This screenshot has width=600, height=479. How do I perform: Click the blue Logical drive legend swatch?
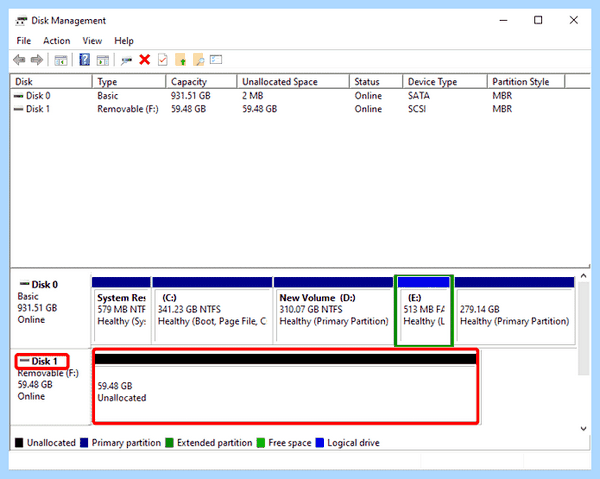click(x=320, y=443)
